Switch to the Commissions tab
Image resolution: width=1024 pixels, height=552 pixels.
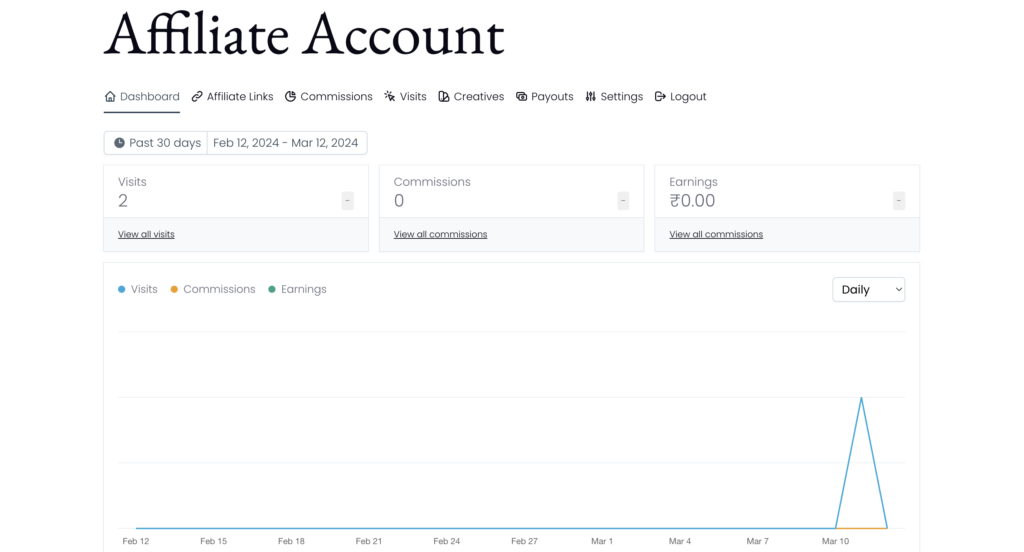click(x=336, y=97)
